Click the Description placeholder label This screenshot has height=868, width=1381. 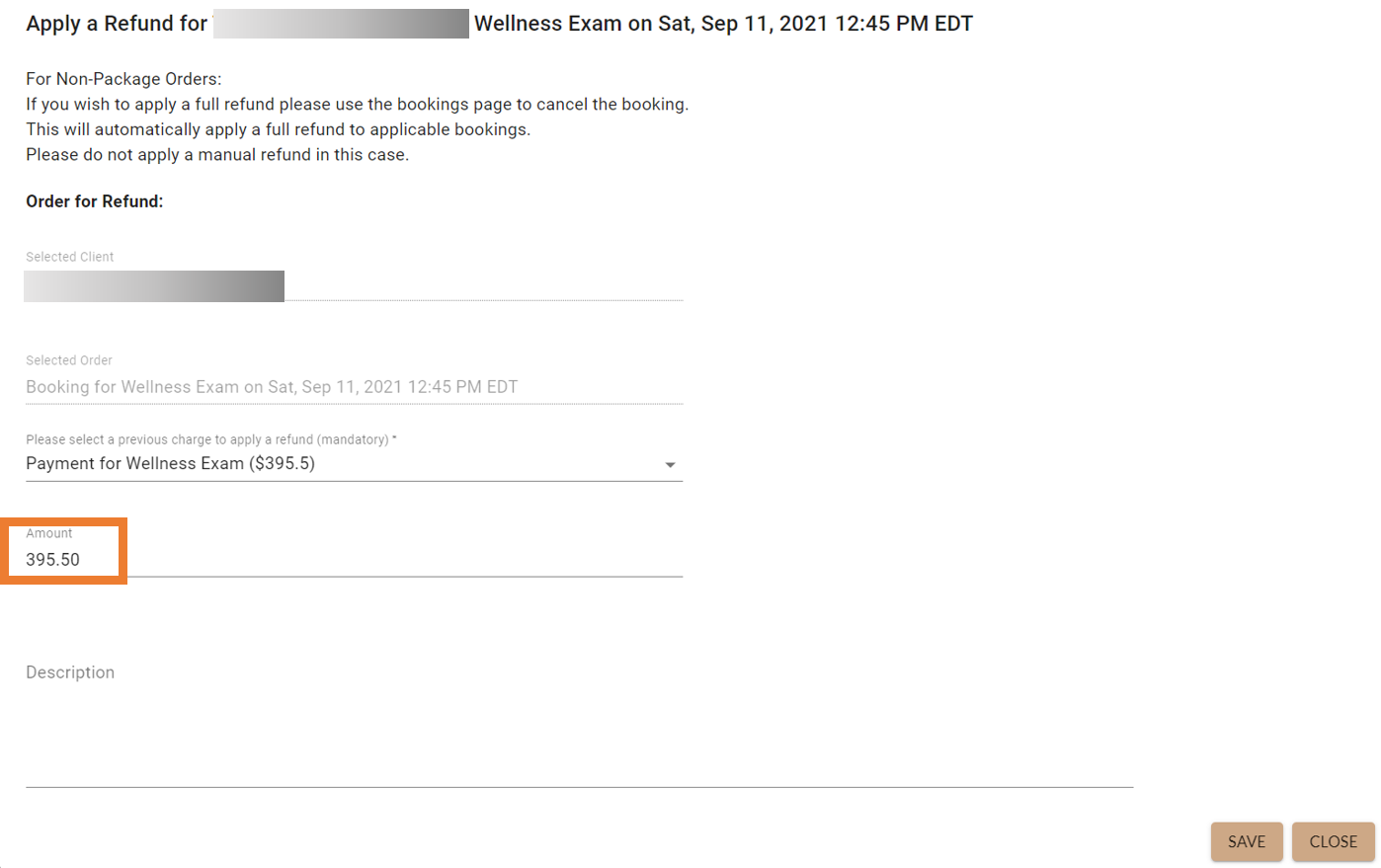point(70,672)
